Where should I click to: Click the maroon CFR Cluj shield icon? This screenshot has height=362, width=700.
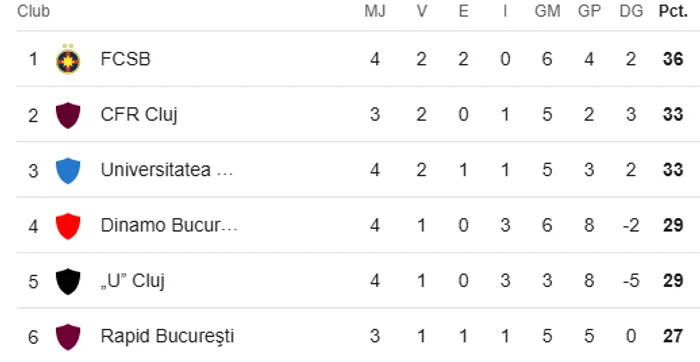point(68,115)
